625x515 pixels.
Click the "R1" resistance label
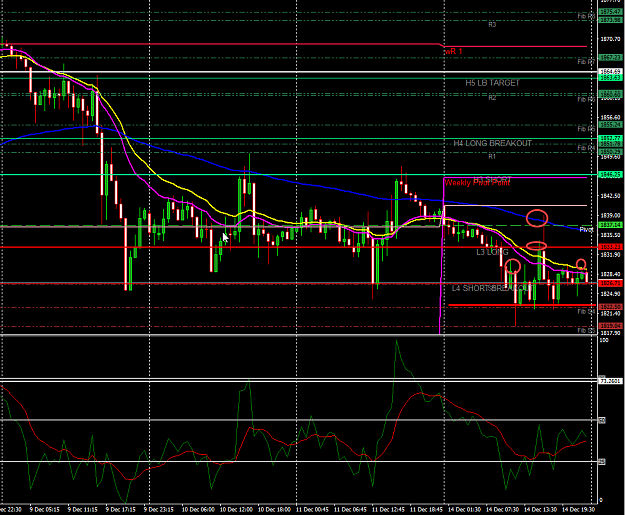coord(492,157)
